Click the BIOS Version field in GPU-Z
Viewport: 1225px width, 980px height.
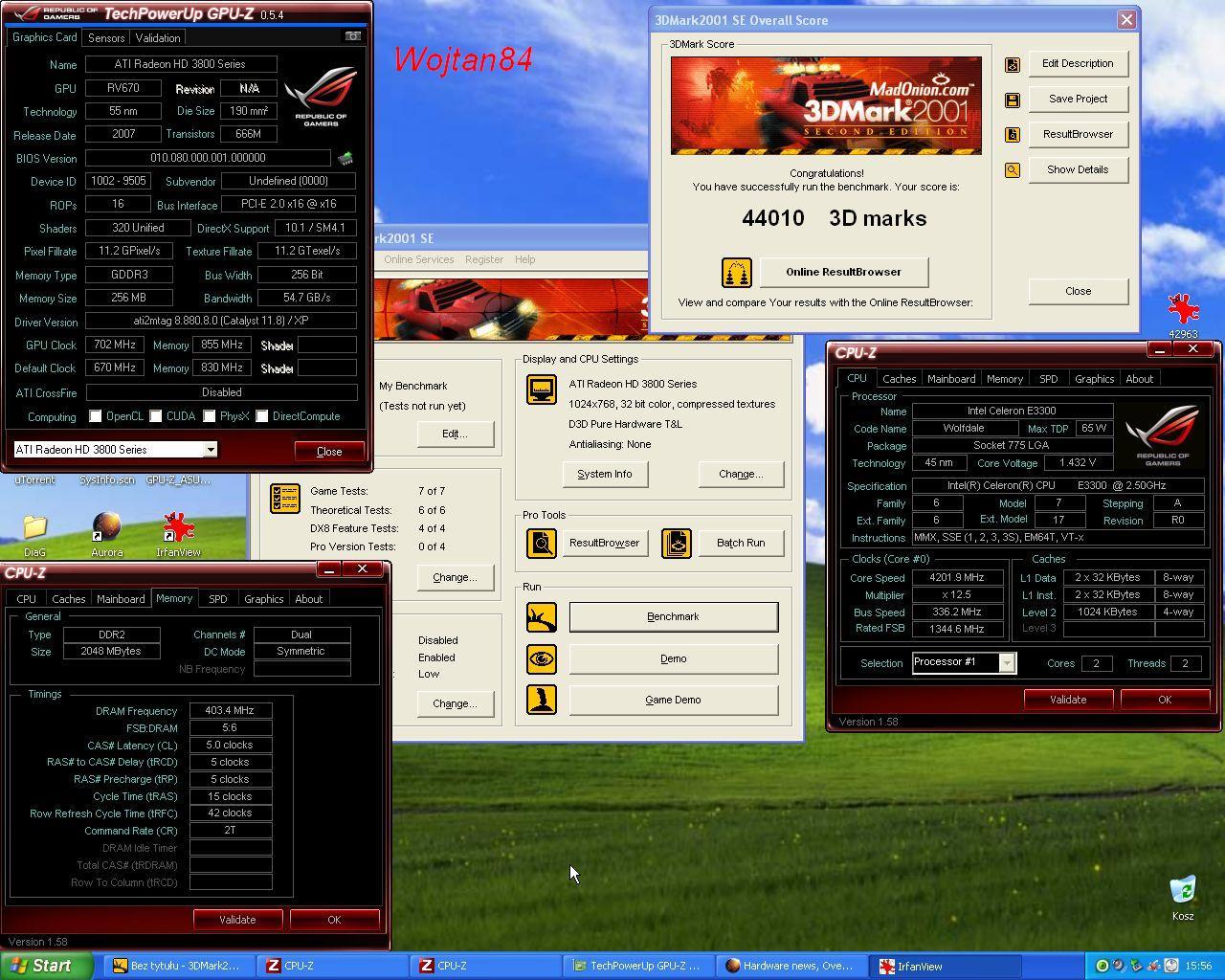208,158
